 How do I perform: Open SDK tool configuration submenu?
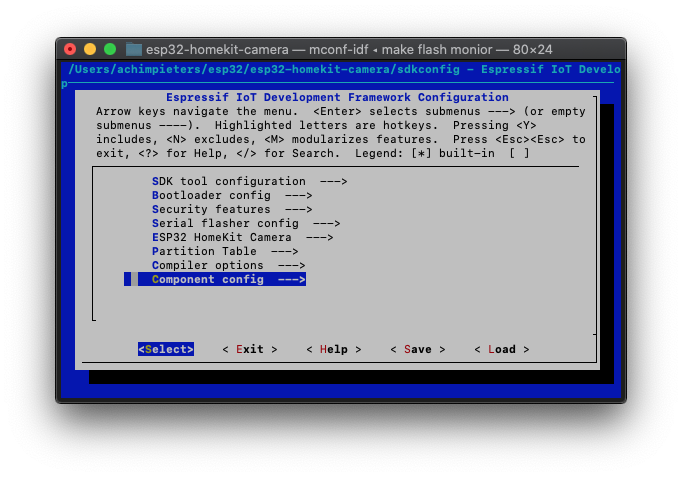tap(249, 181)
